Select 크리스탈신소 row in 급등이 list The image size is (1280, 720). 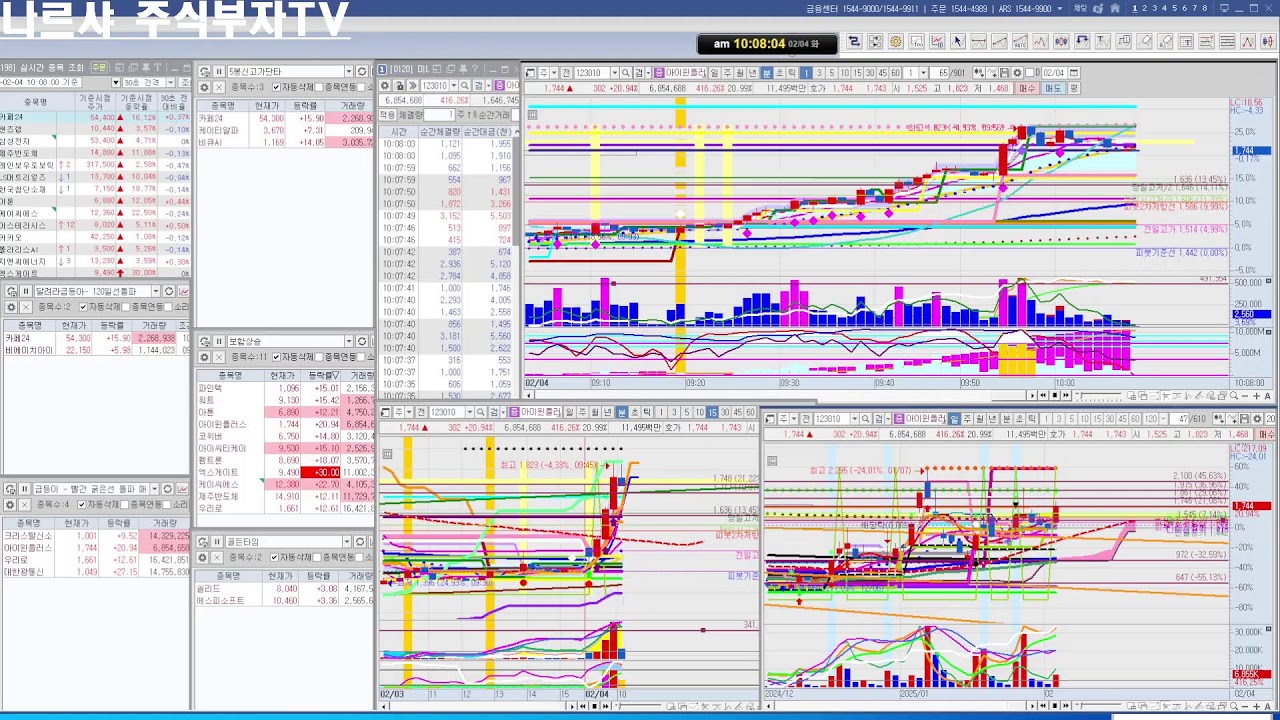pos(95,535)
